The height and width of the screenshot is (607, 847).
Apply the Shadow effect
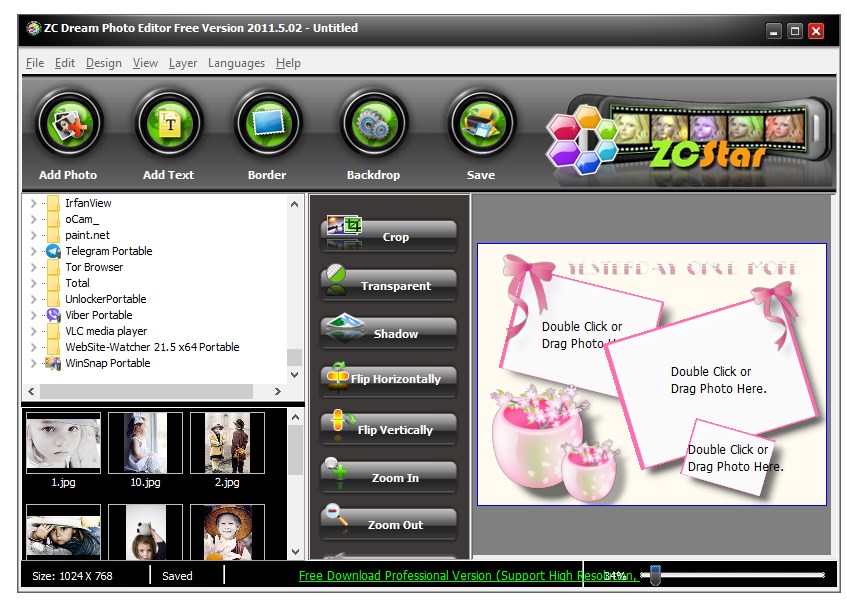pyautogui.click(x=394, y=332)
